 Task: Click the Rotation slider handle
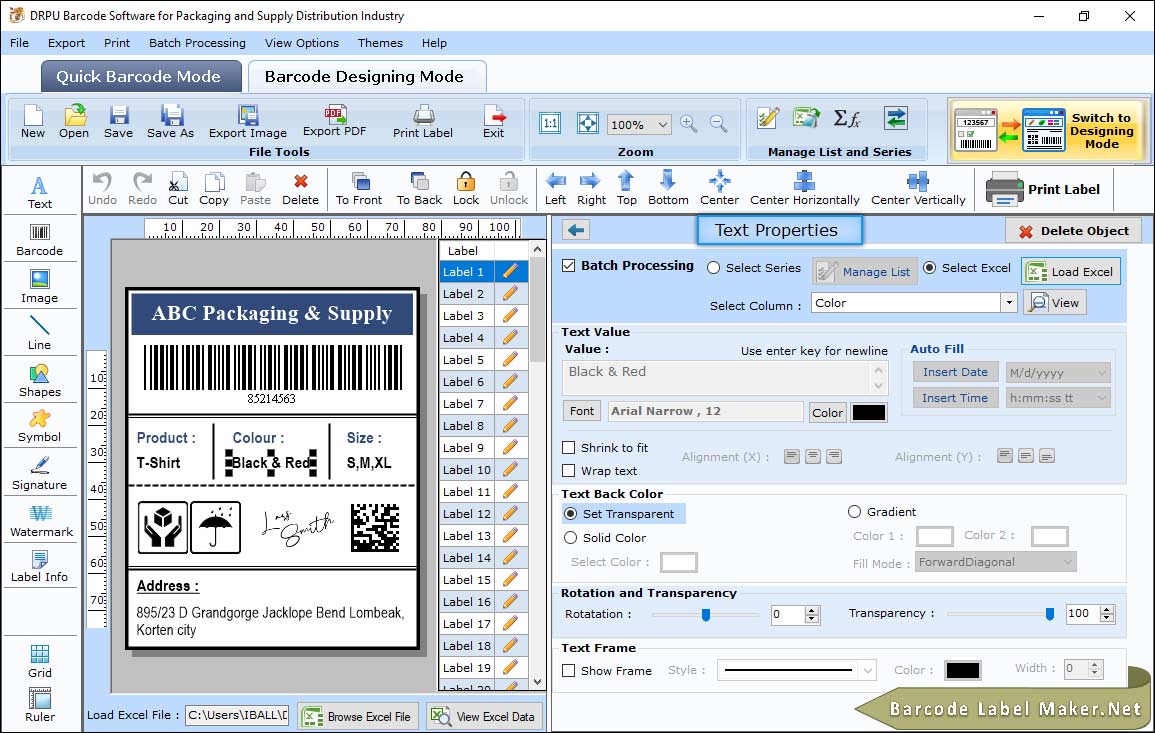706,614
